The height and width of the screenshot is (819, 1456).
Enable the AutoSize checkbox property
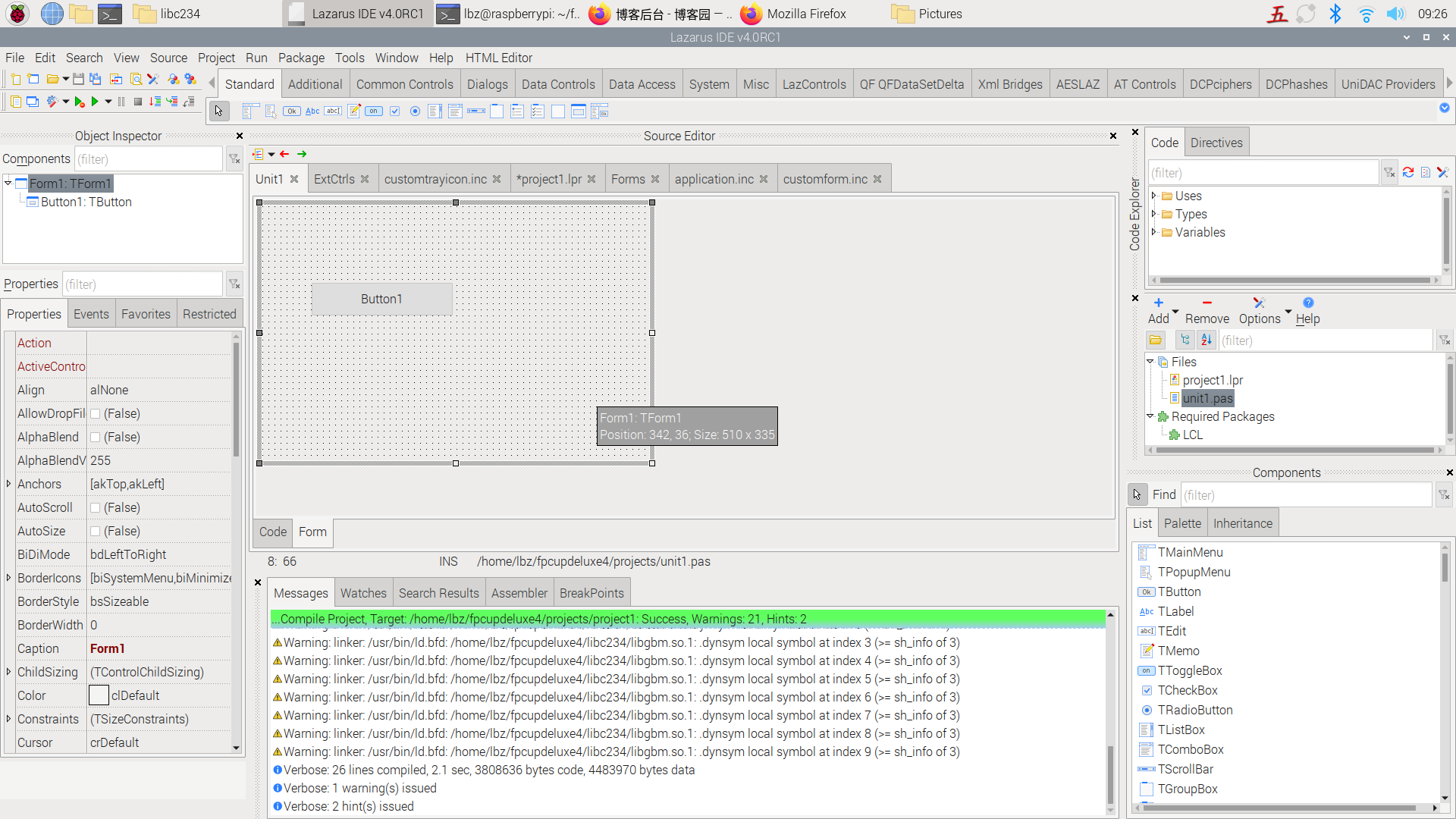pos(96,532)
